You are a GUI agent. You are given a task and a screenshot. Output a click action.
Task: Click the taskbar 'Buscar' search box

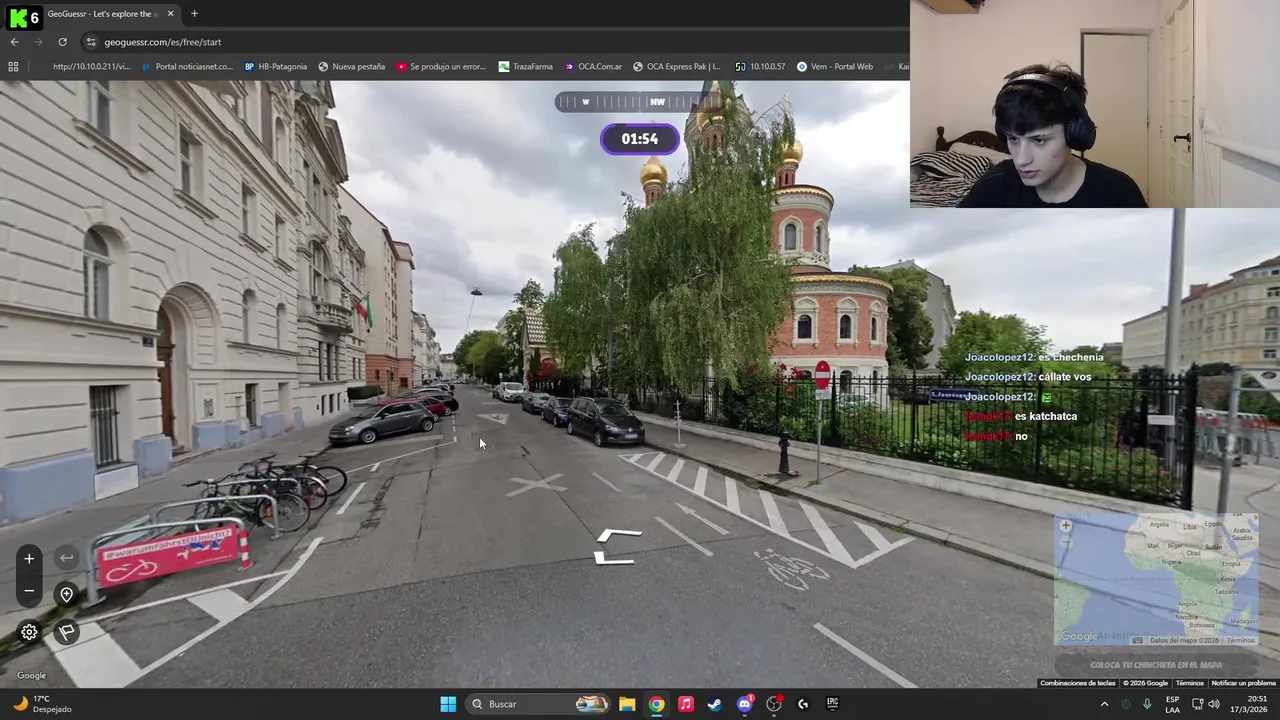tap(540, 704)
